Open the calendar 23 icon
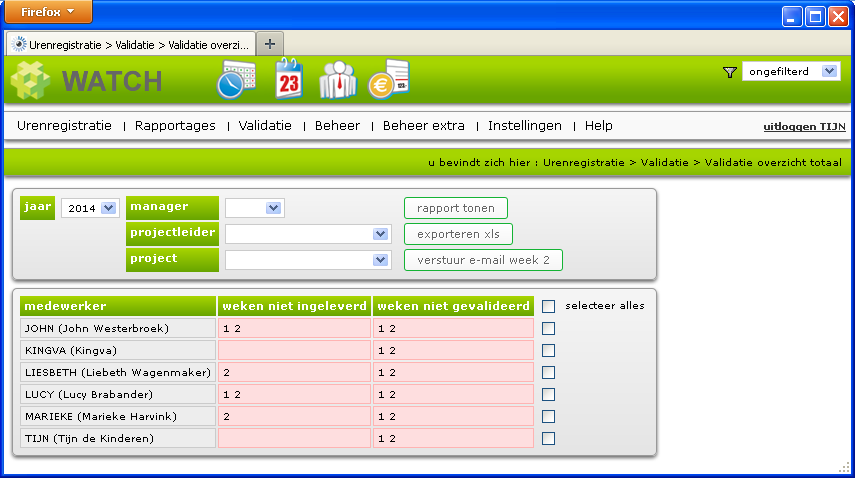Viewport: 855px width, 478px height. [x=289, y=78]
